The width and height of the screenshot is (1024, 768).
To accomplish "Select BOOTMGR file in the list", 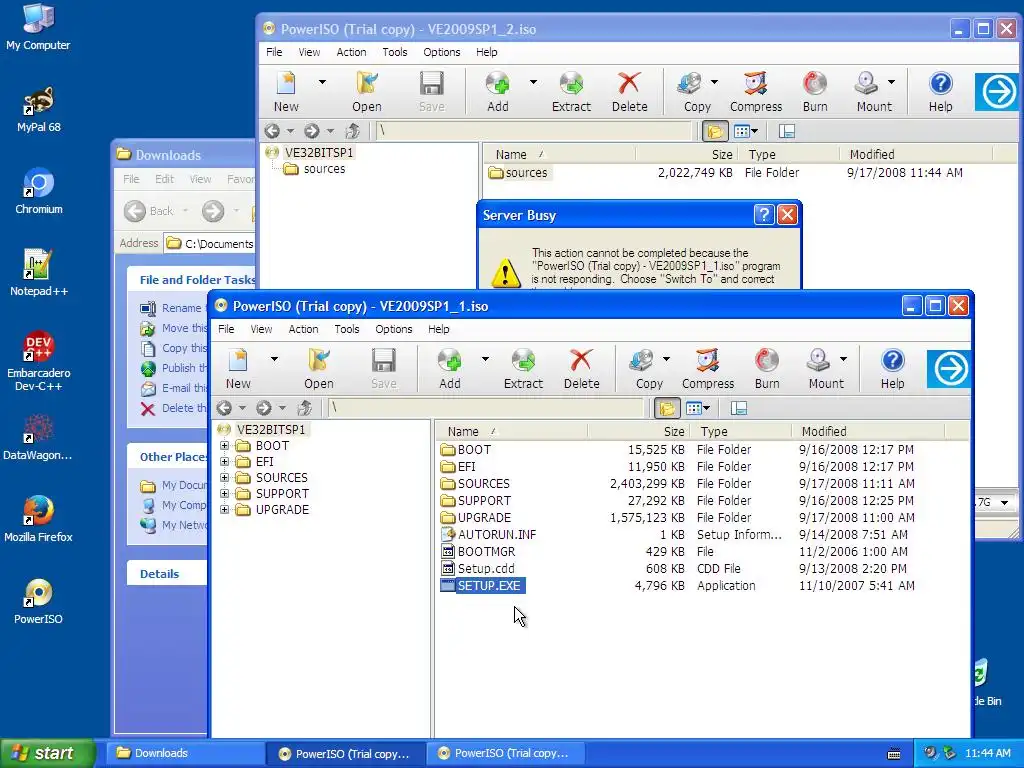I will (x=479, y=551).
